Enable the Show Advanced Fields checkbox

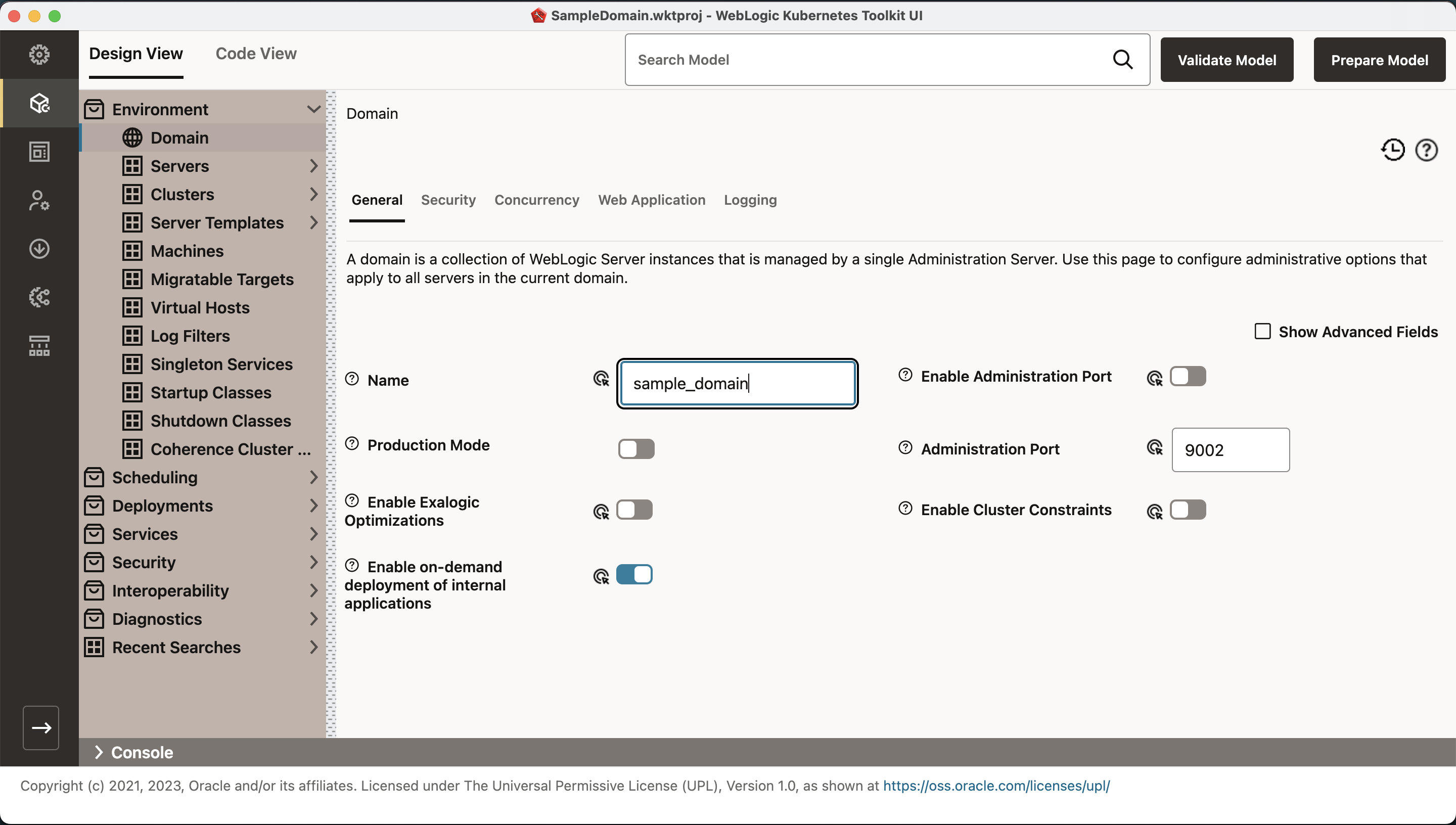pos(1262,332)
